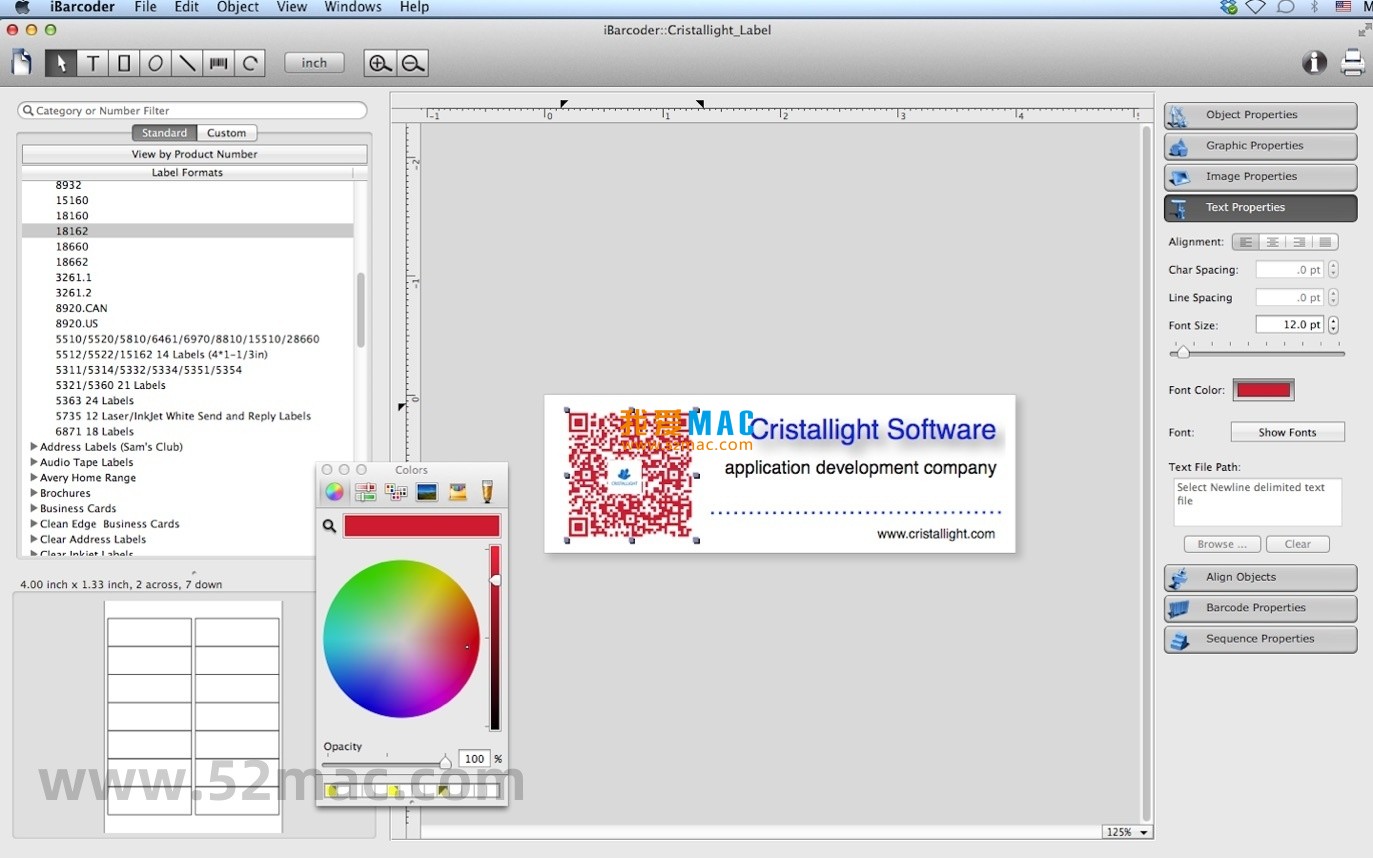Select the QR code on label
Screen dimensions: 1373x858
click(x=631, y=474)
